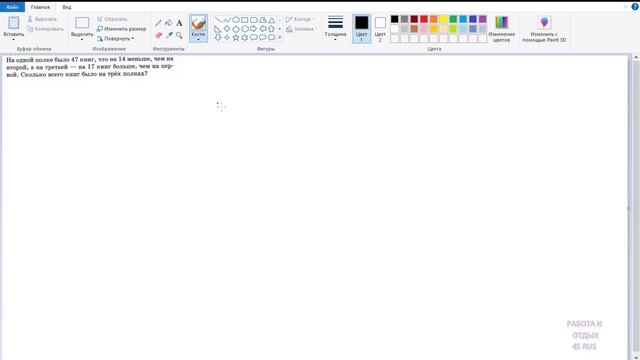Select the Pencil tool
This screenshot has height=360, width=640.
click(x=158, y=23)
